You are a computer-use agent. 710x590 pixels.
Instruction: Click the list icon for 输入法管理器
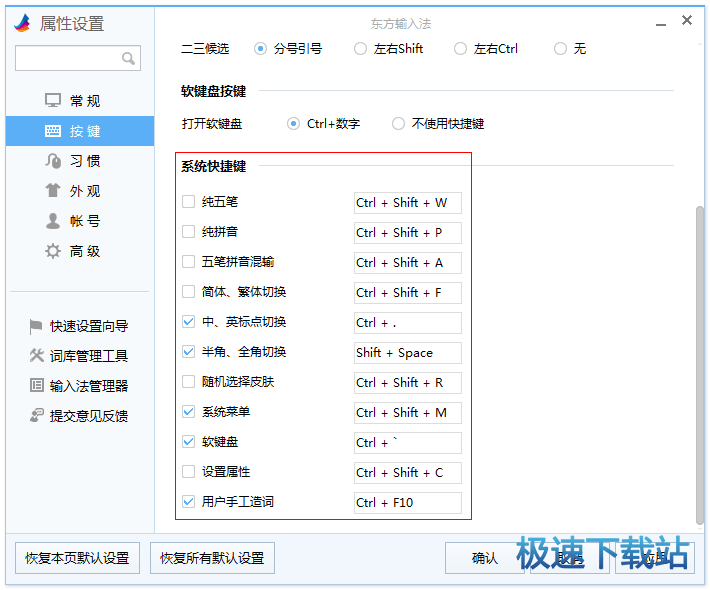37,385
